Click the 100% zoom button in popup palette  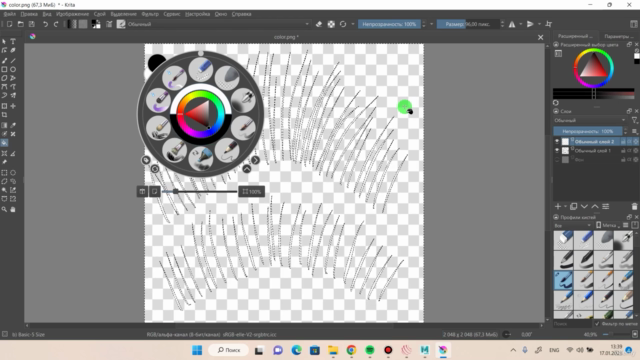pyautogui.click(x=251, y=191)
